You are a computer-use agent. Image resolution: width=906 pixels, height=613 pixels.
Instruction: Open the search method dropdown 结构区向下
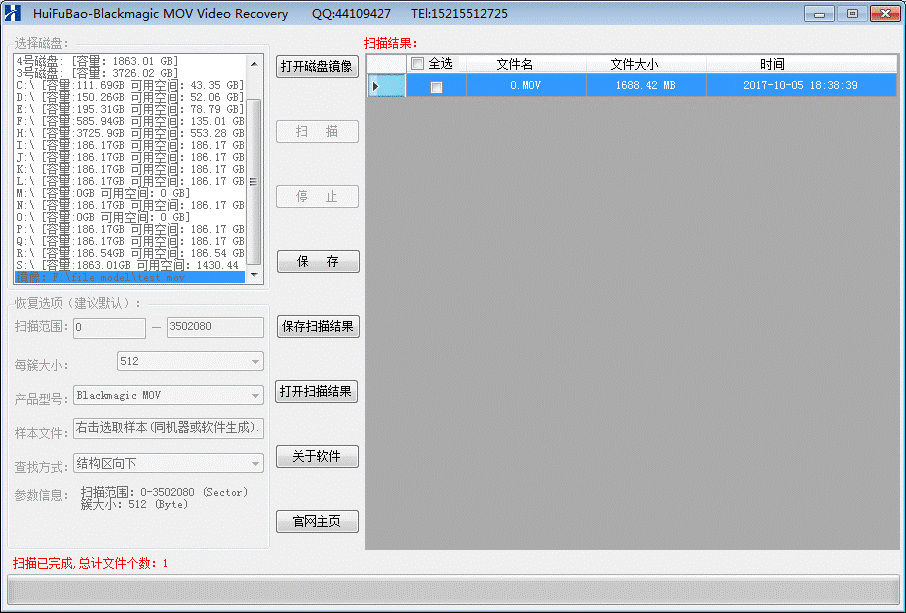point(167,463)
